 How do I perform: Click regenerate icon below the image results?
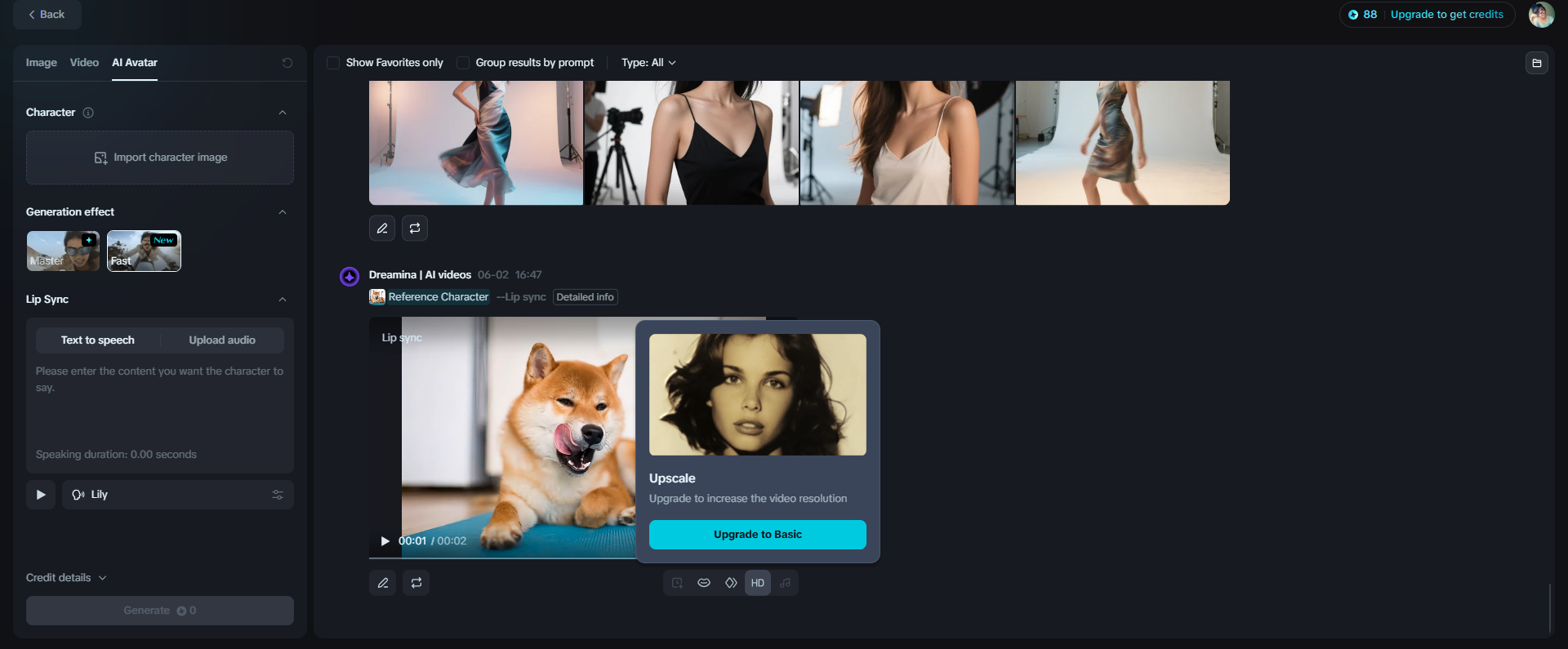[x=415, y=229]
